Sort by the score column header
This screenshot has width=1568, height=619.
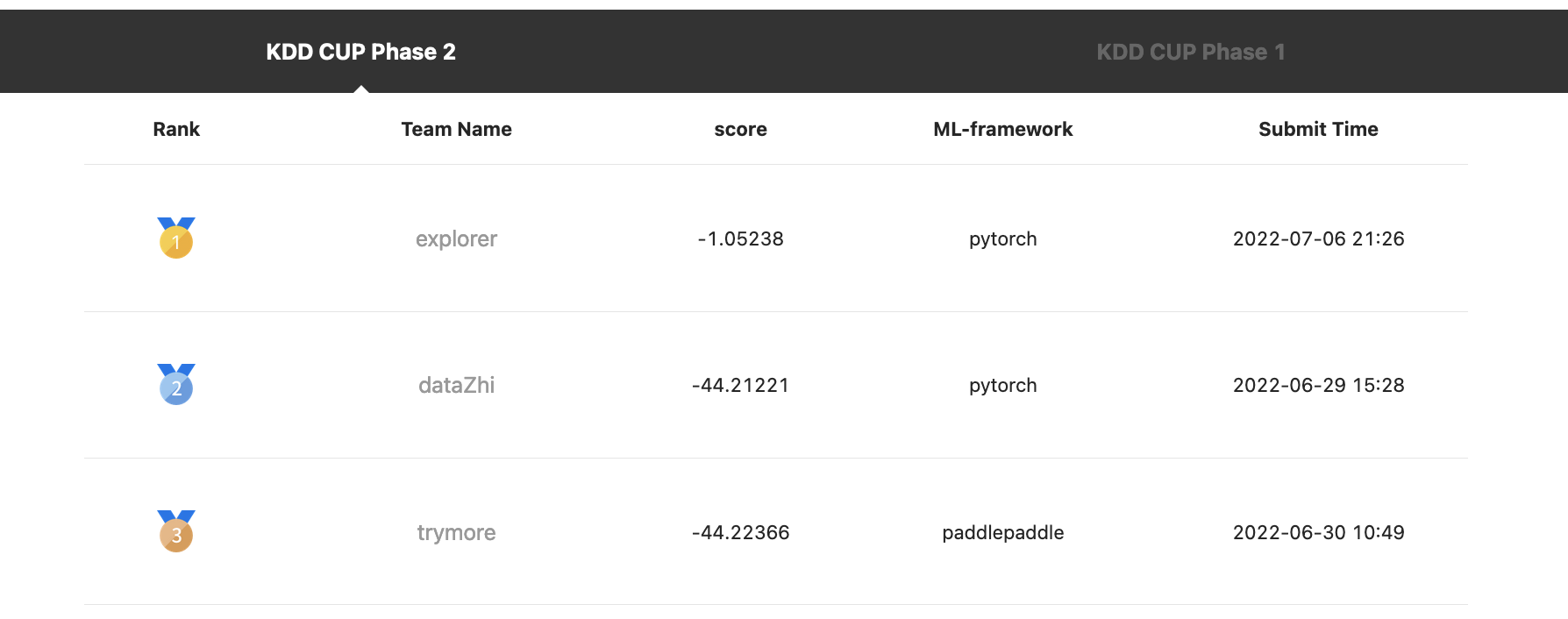(740, 129)
